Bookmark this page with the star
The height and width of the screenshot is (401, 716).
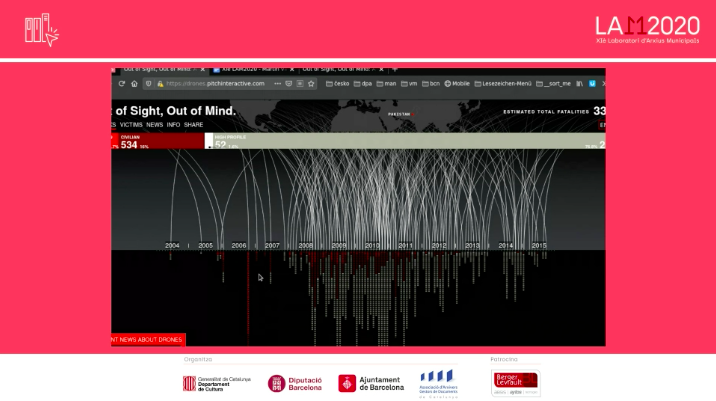click(311, 84)
